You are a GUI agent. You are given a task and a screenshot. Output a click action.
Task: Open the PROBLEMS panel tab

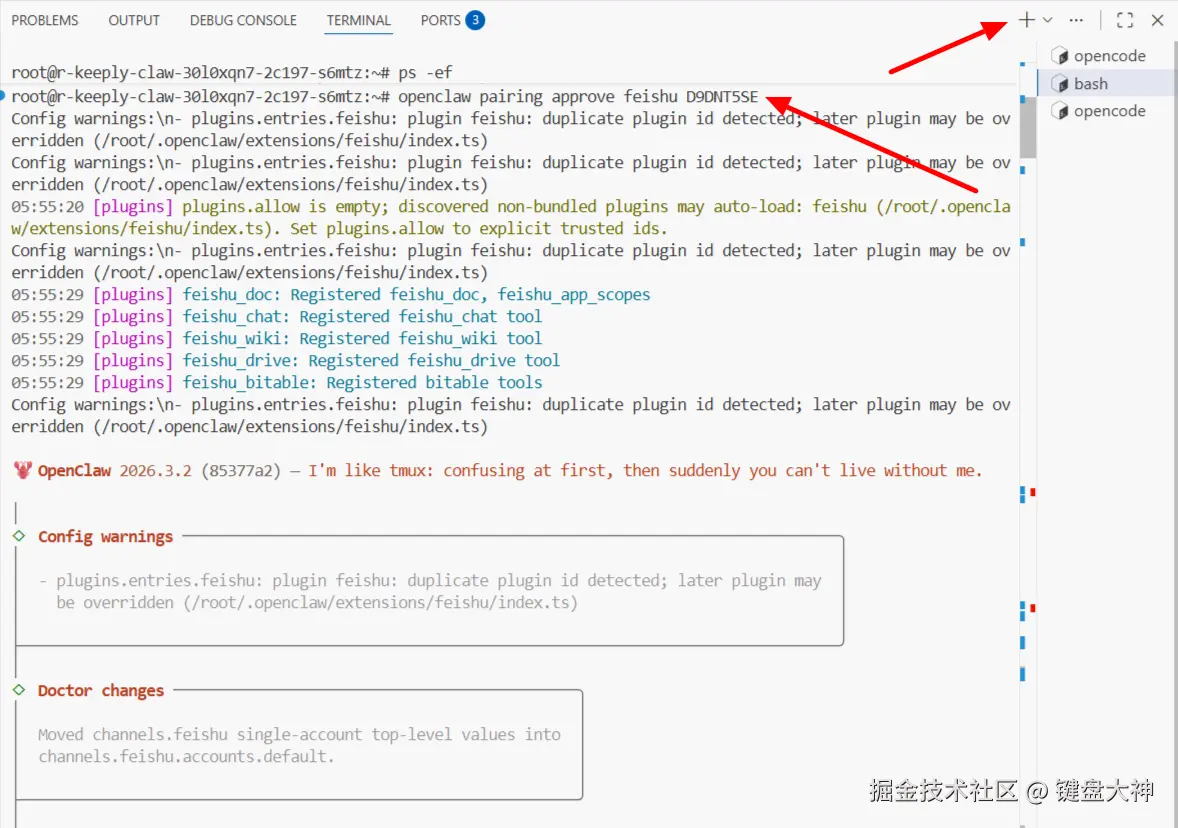pyautogui.click(x=44, y=20)
